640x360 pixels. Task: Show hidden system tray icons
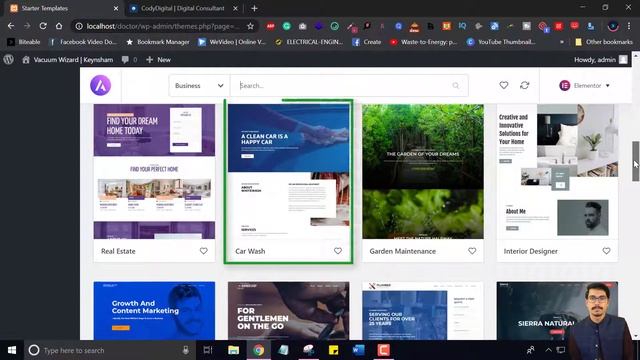[x=548, y=350]
